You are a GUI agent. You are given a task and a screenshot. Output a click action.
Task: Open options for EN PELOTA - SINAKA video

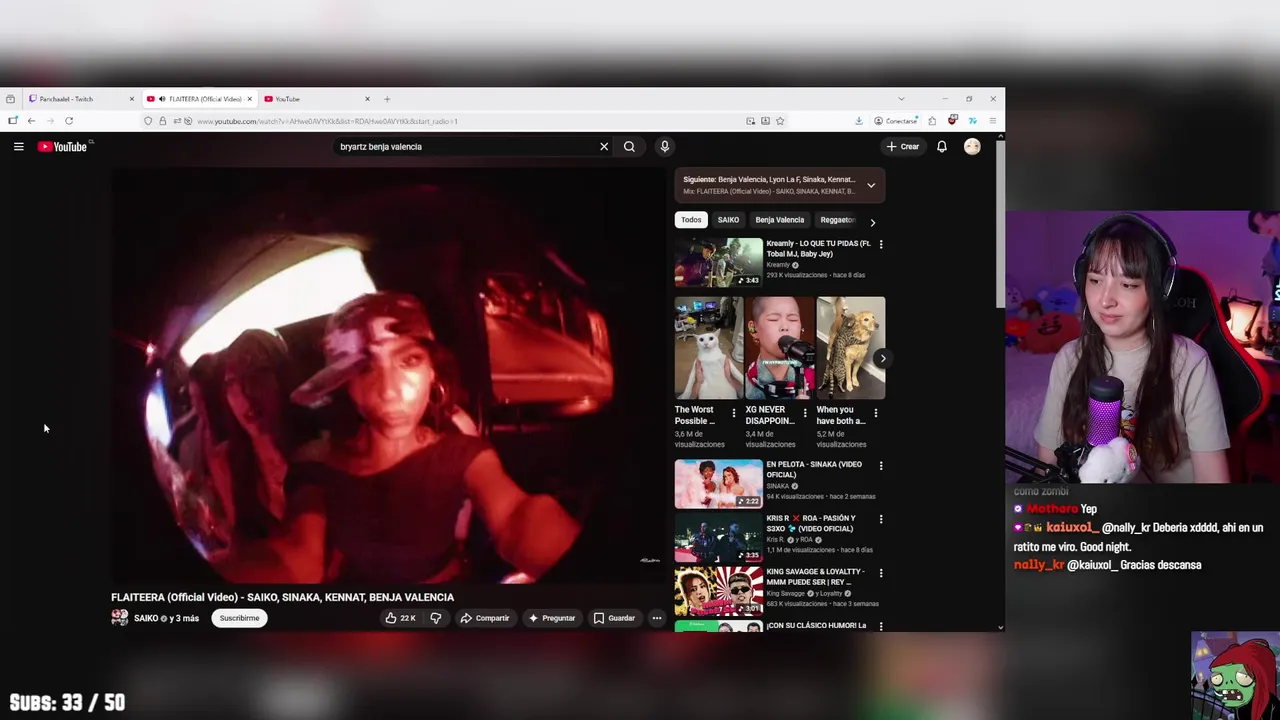(x=881, y=465)
